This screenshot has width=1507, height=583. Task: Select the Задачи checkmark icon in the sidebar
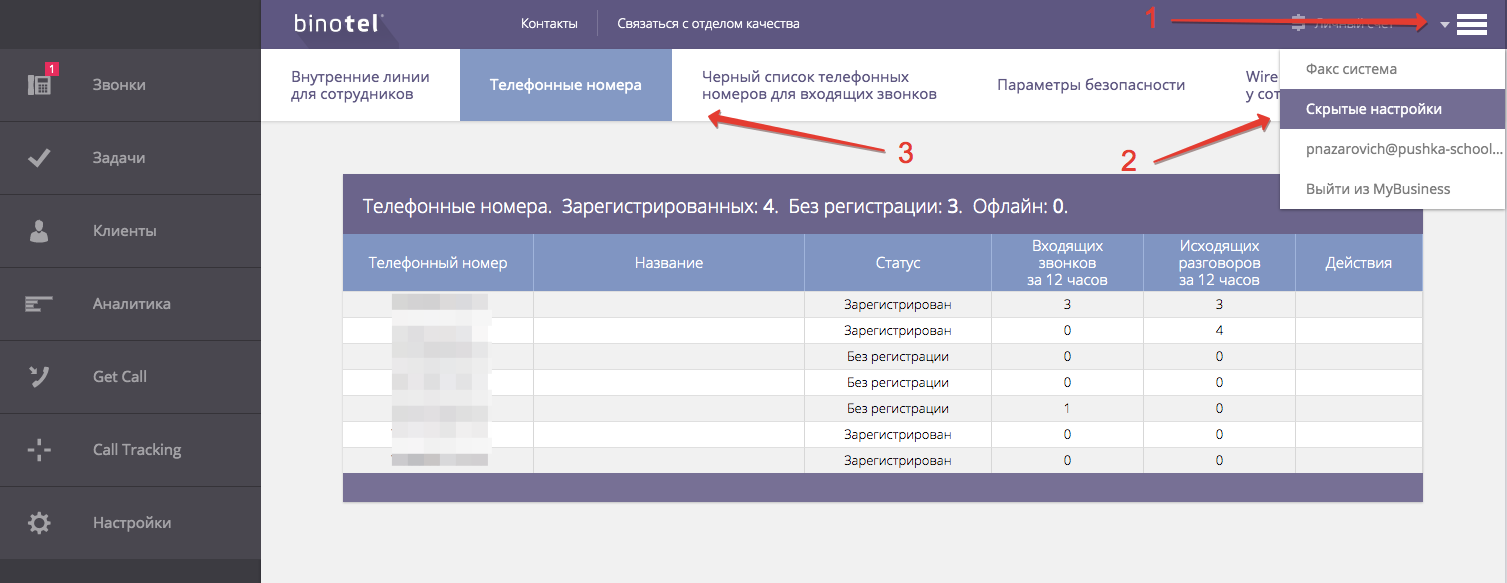coord(40,157)
